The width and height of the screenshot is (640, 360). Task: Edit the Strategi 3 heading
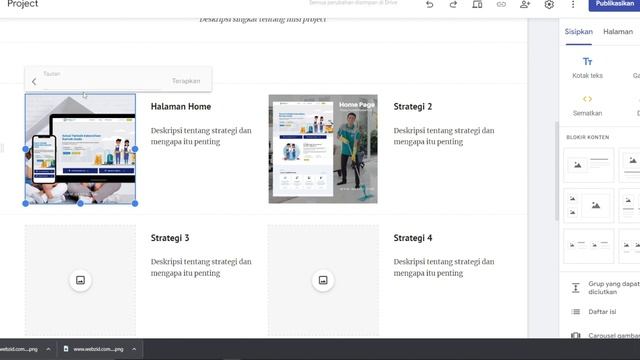coord(170,238)
